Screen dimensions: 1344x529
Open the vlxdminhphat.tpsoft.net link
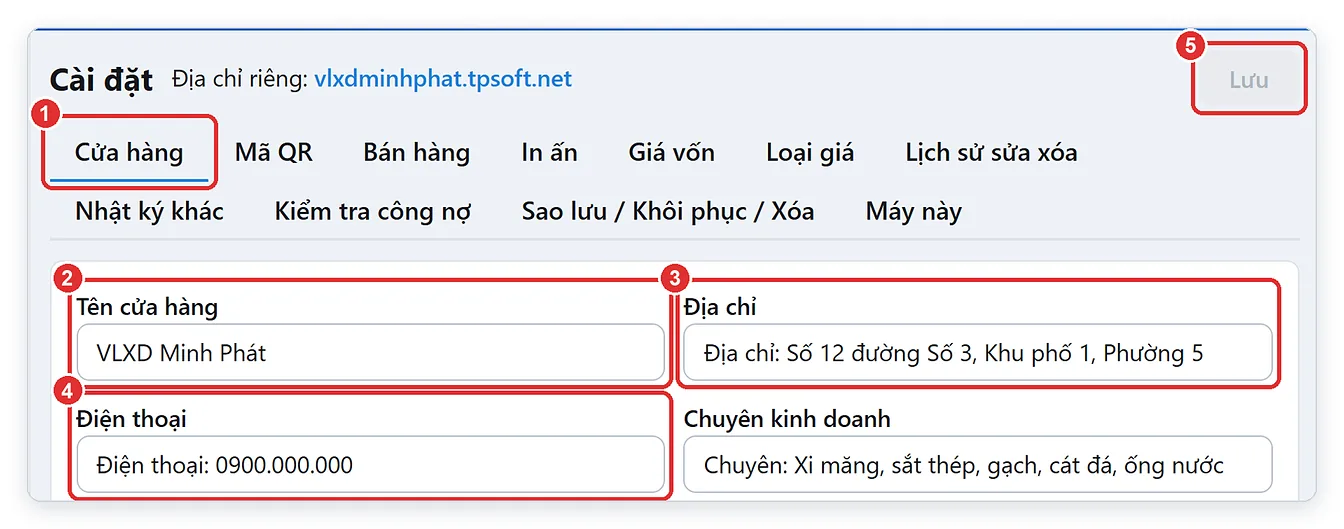[x=443, y=79]
